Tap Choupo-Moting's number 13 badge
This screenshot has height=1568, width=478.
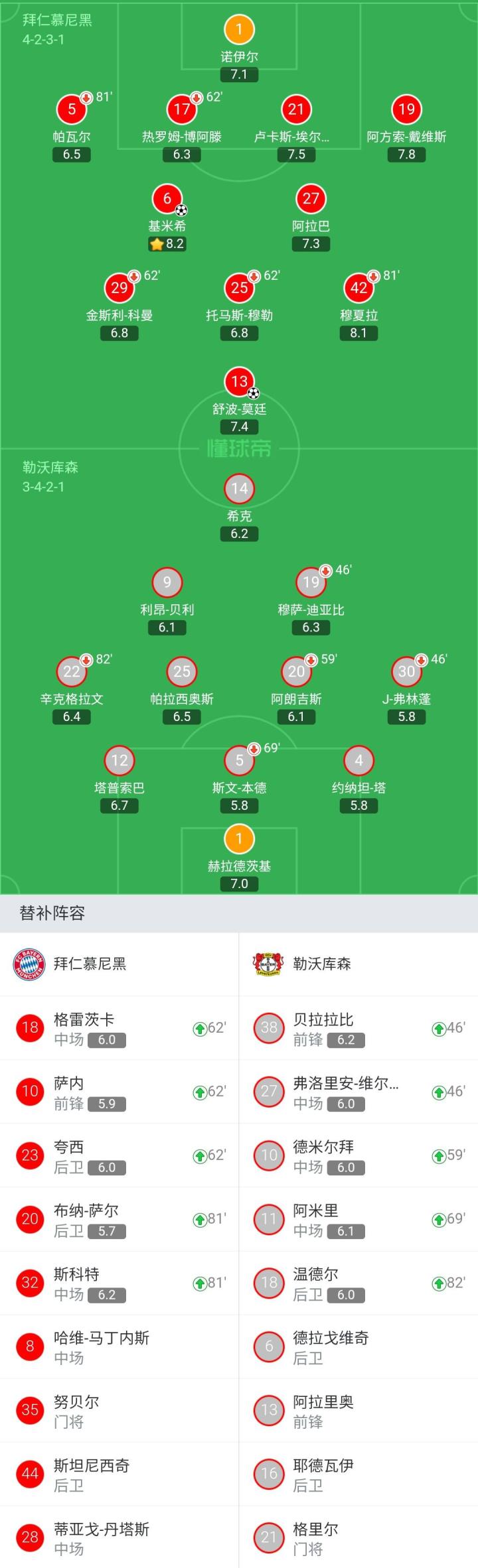tap(239, 381)
